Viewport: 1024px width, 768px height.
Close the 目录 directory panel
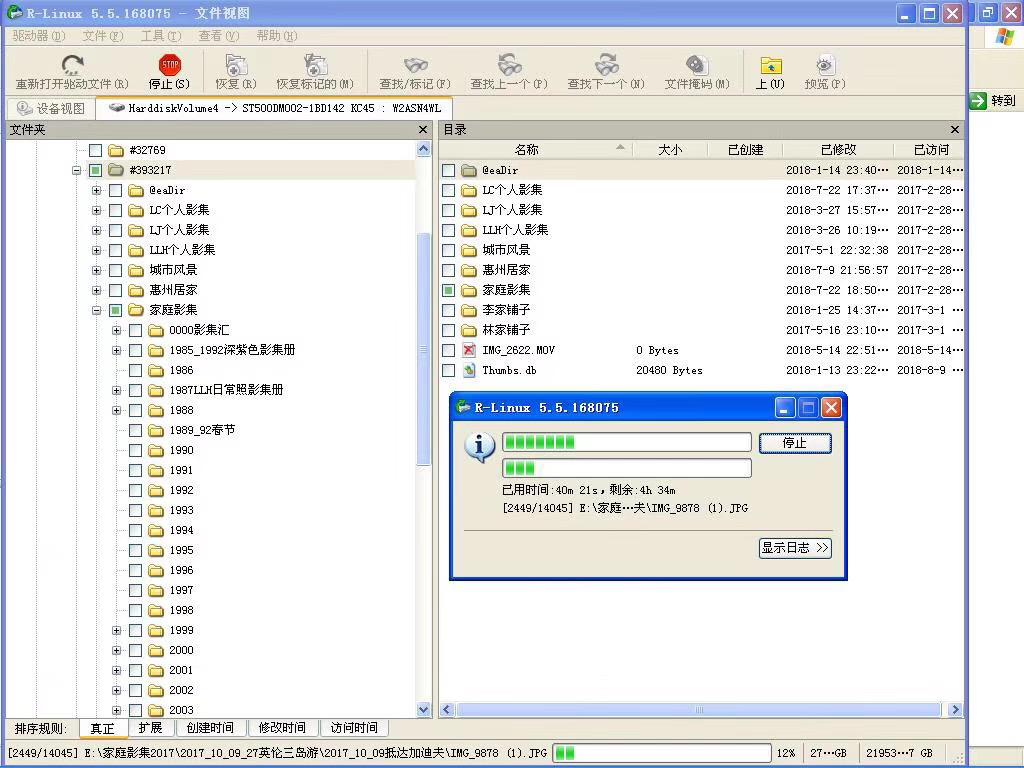point(955,130)
